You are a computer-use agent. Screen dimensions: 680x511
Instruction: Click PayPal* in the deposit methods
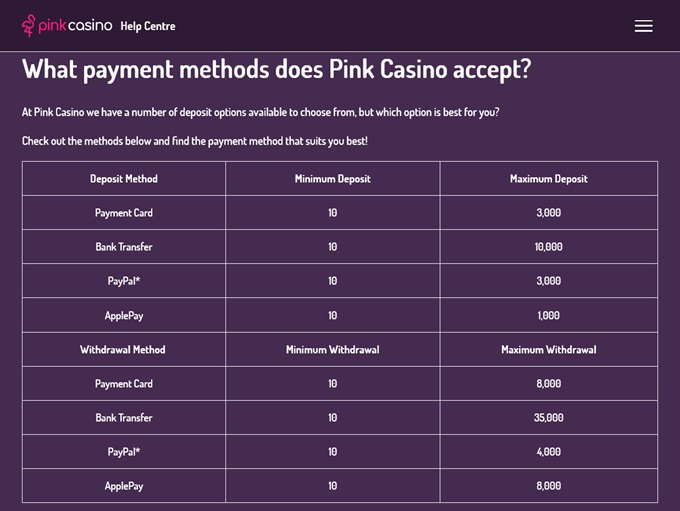(x=124, y=281)
